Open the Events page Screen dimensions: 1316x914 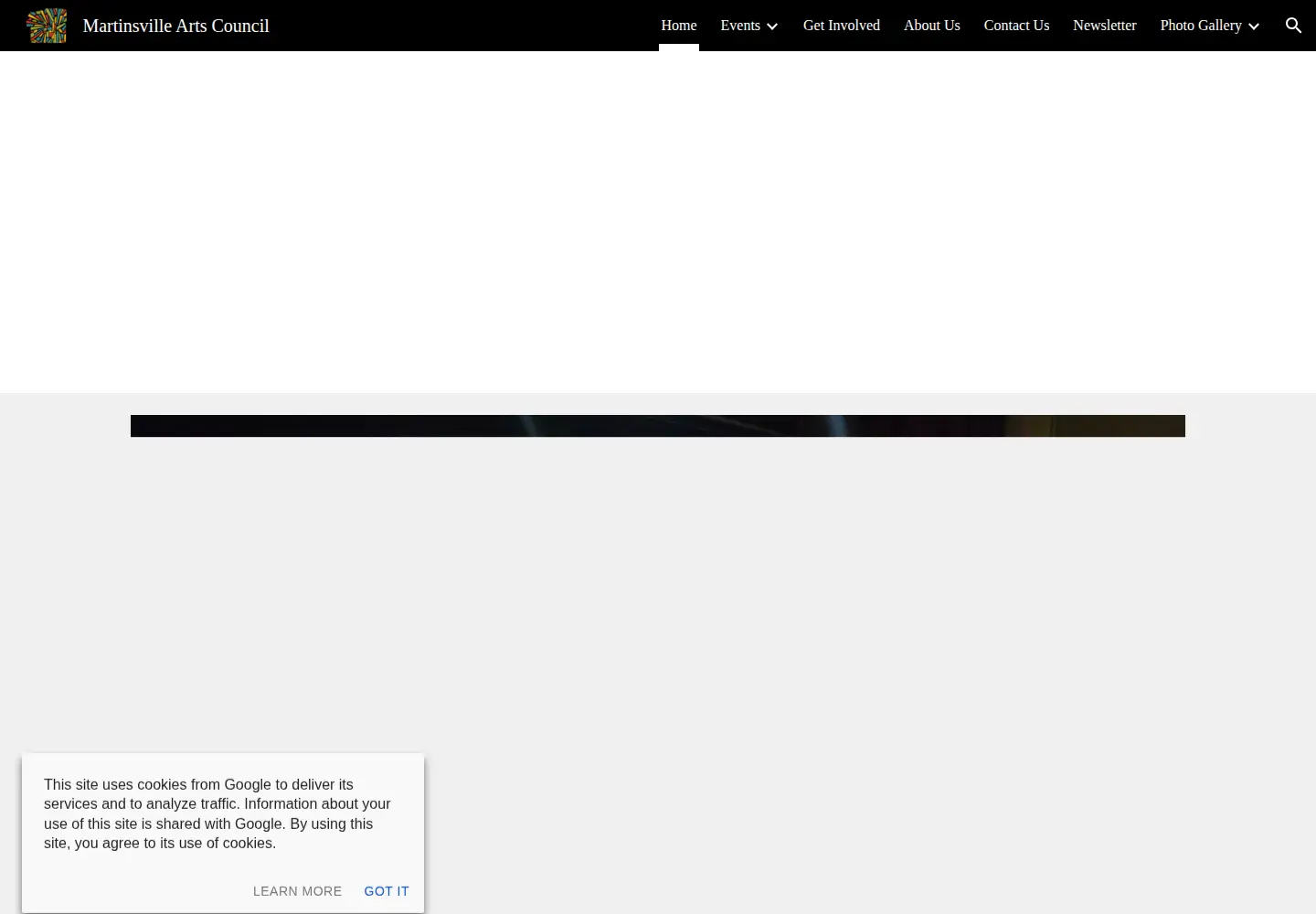click(740, 26)
